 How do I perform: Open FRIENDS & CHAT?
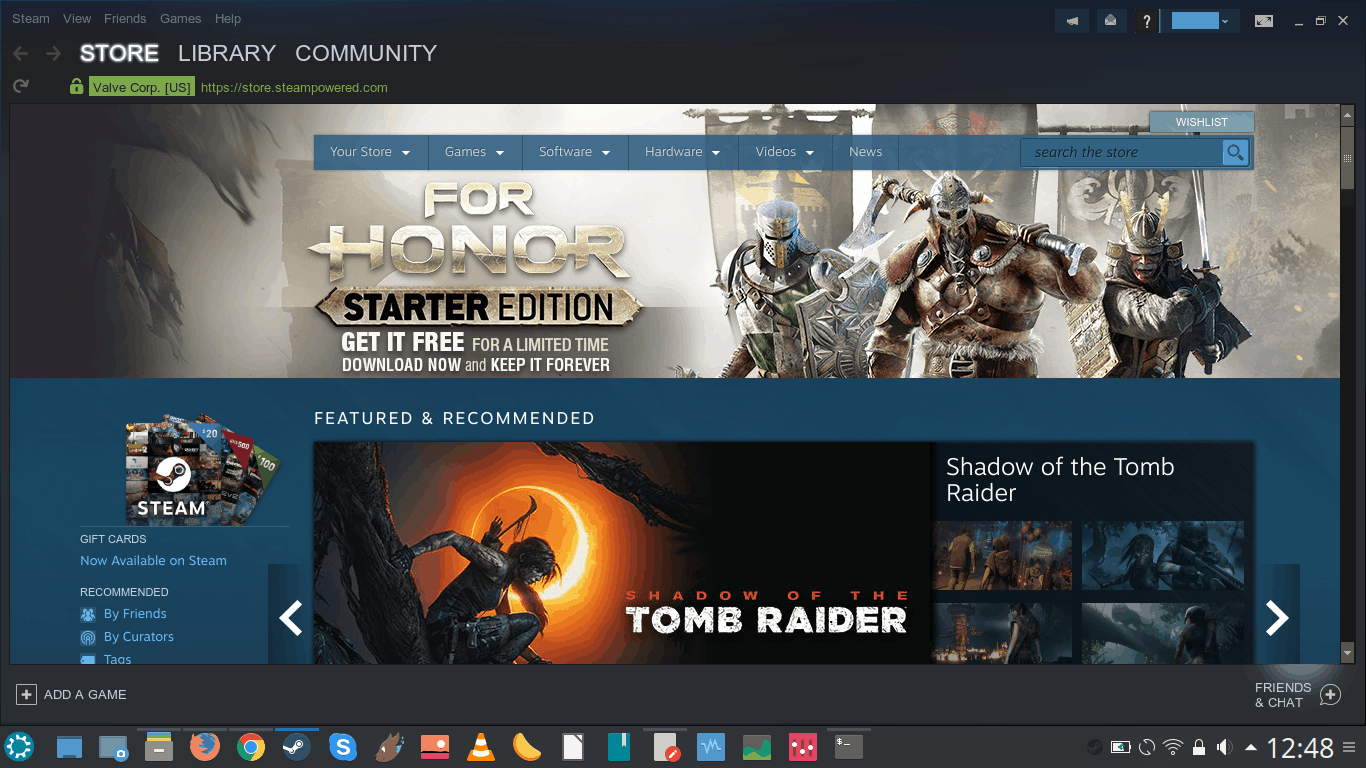(1283, 695)
